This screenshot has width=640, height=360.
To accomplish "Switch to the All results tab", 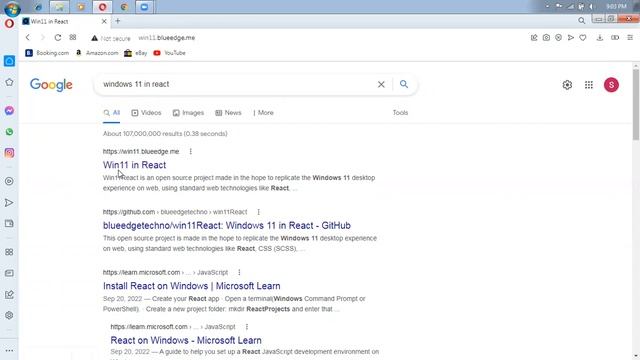I will point(111,113).
